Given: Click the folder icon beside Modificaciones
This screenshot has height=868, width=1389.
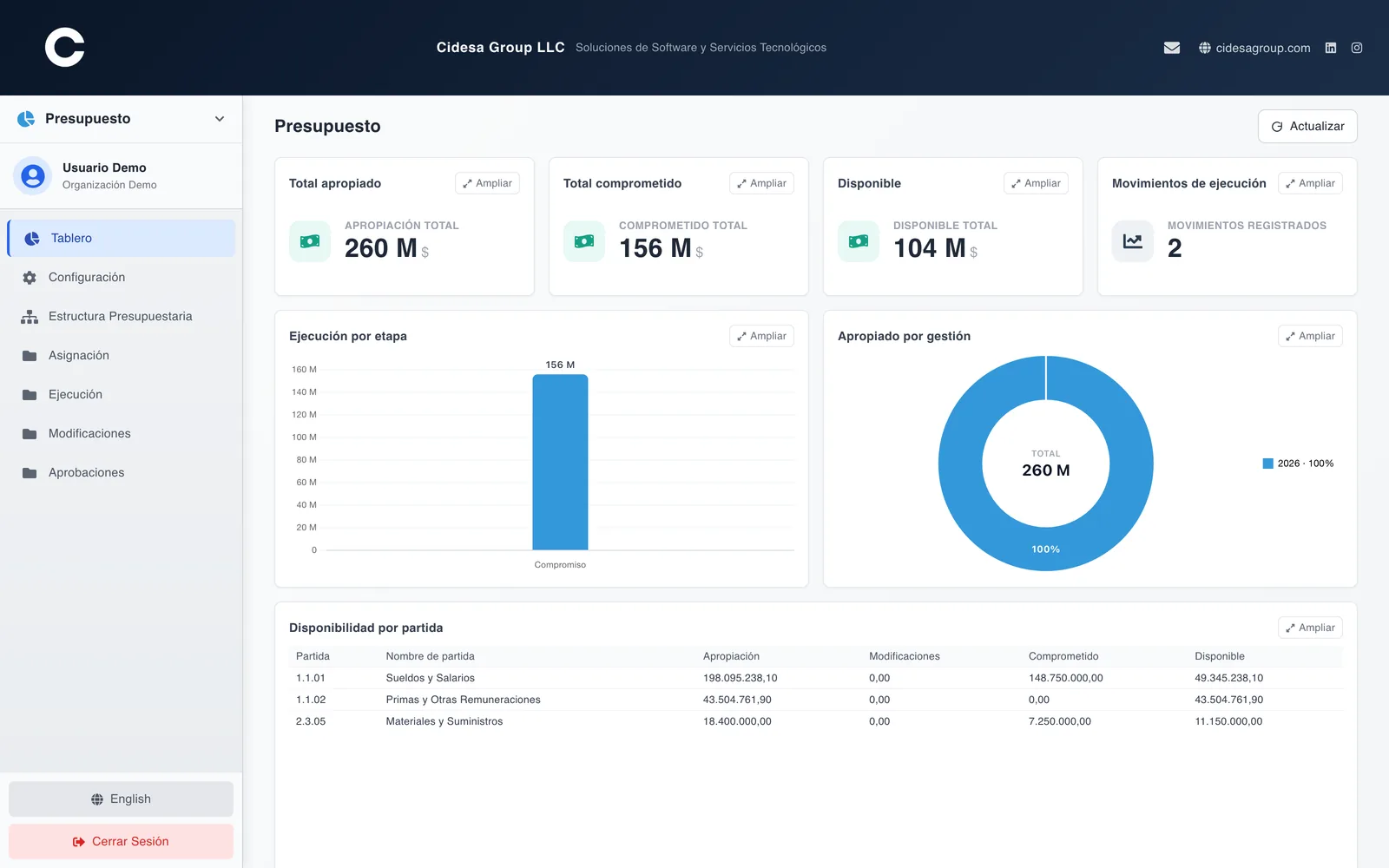Looking at the screenshot, I should (30, 434).
